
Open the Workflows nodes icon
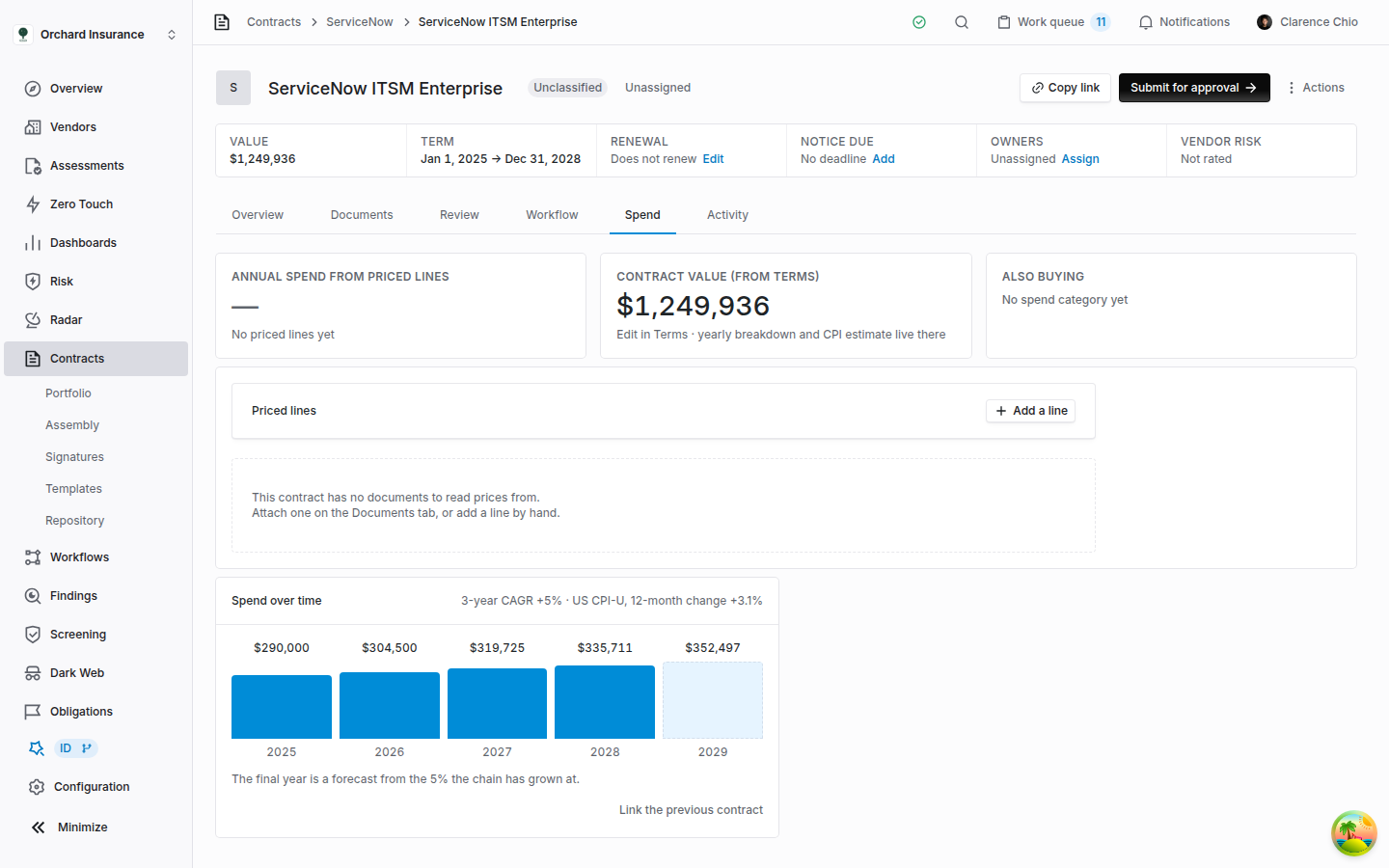tap(33, 557)
